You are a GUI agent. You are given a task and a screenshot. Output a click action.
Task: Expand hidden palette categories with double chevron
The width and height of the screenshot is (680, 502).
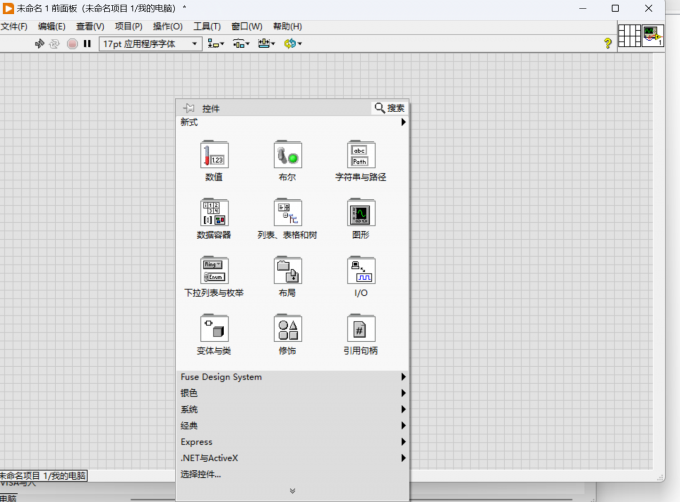click(292, 491)
